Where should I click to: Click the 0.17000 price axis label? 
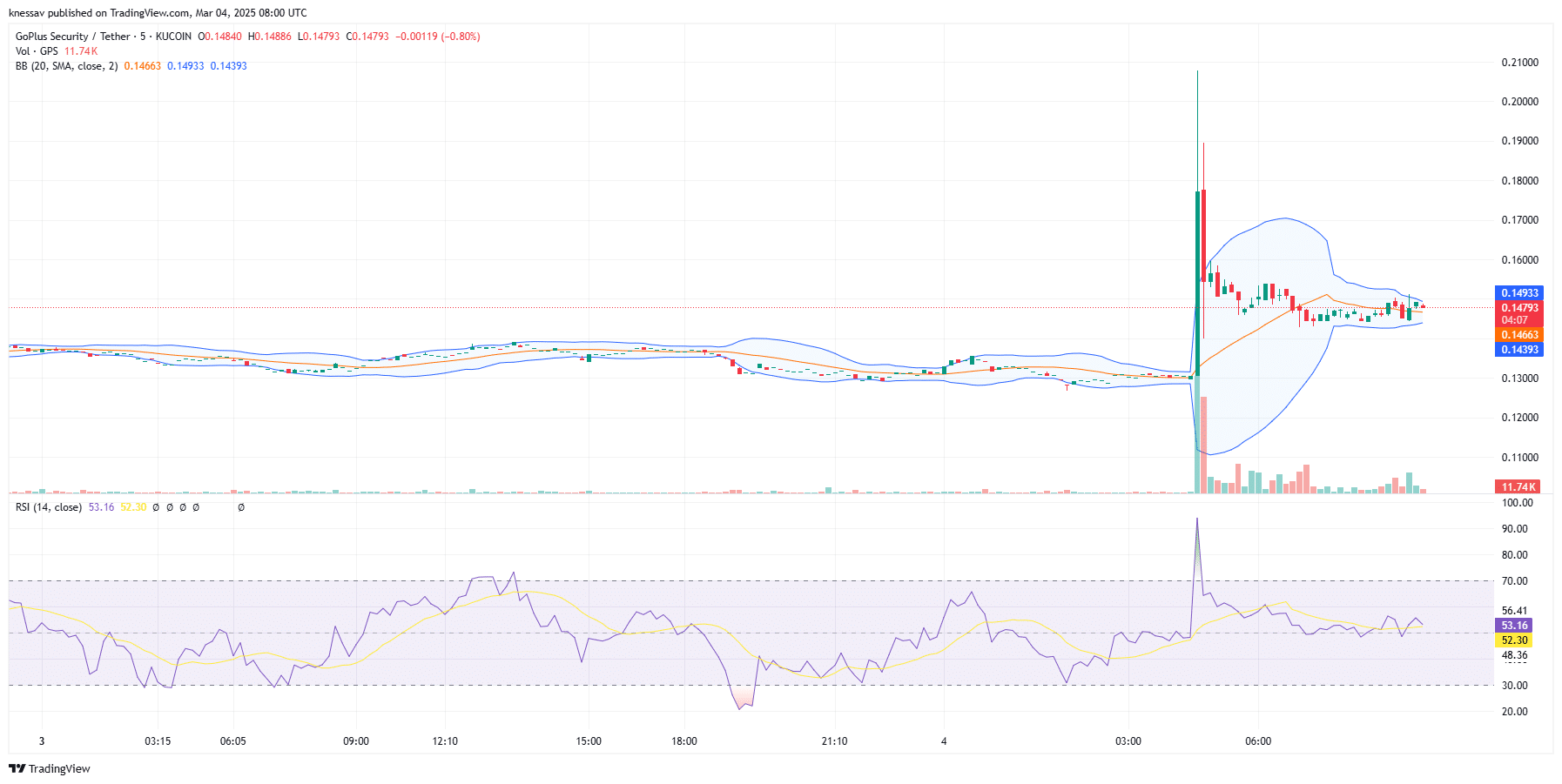1520,220
